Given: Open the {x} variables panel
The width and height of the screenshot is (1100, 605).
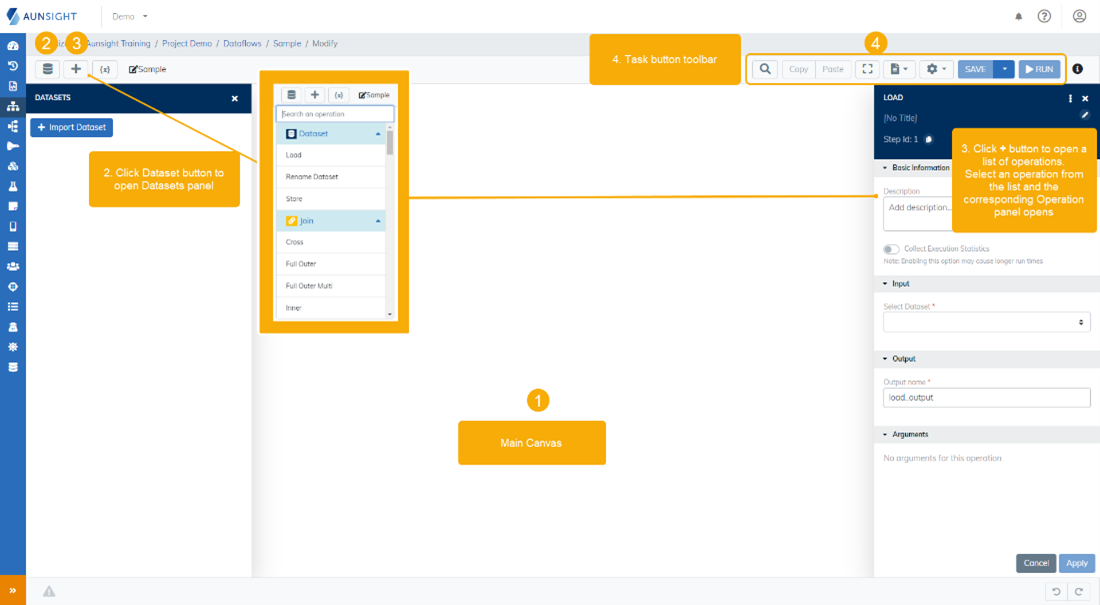Looking at the screenshot, I should [x=105, y=68].
